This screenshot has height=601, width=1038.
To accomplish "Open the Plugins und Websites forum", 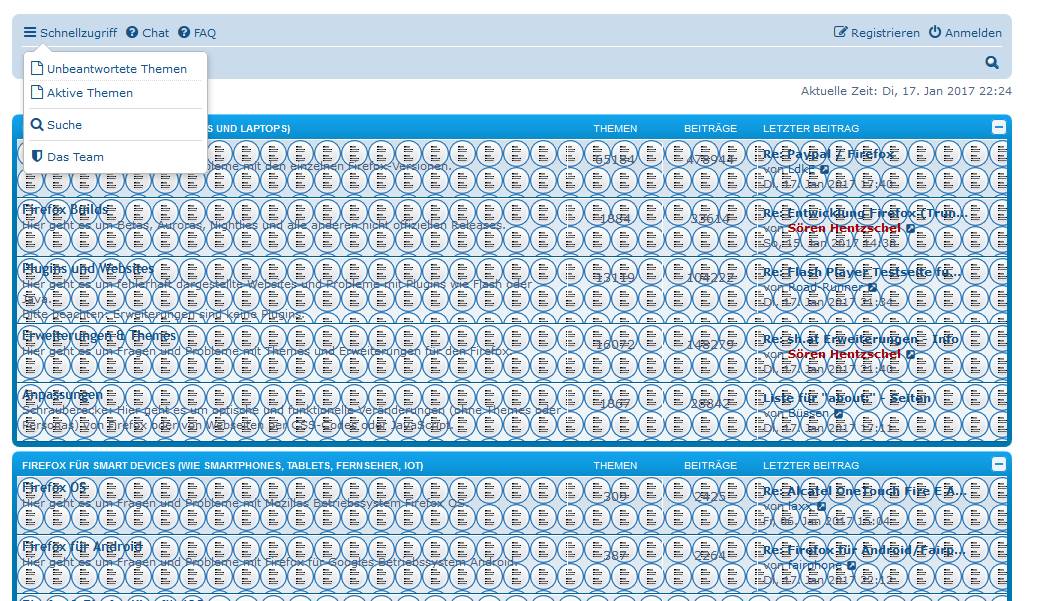I will click(88, 269).
